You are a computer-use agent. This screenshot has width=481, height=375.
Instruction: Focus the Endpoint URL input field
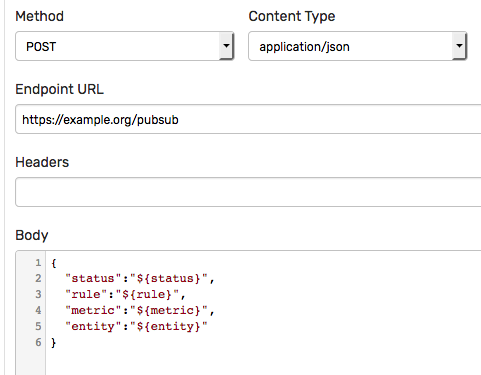coord(248,119)
